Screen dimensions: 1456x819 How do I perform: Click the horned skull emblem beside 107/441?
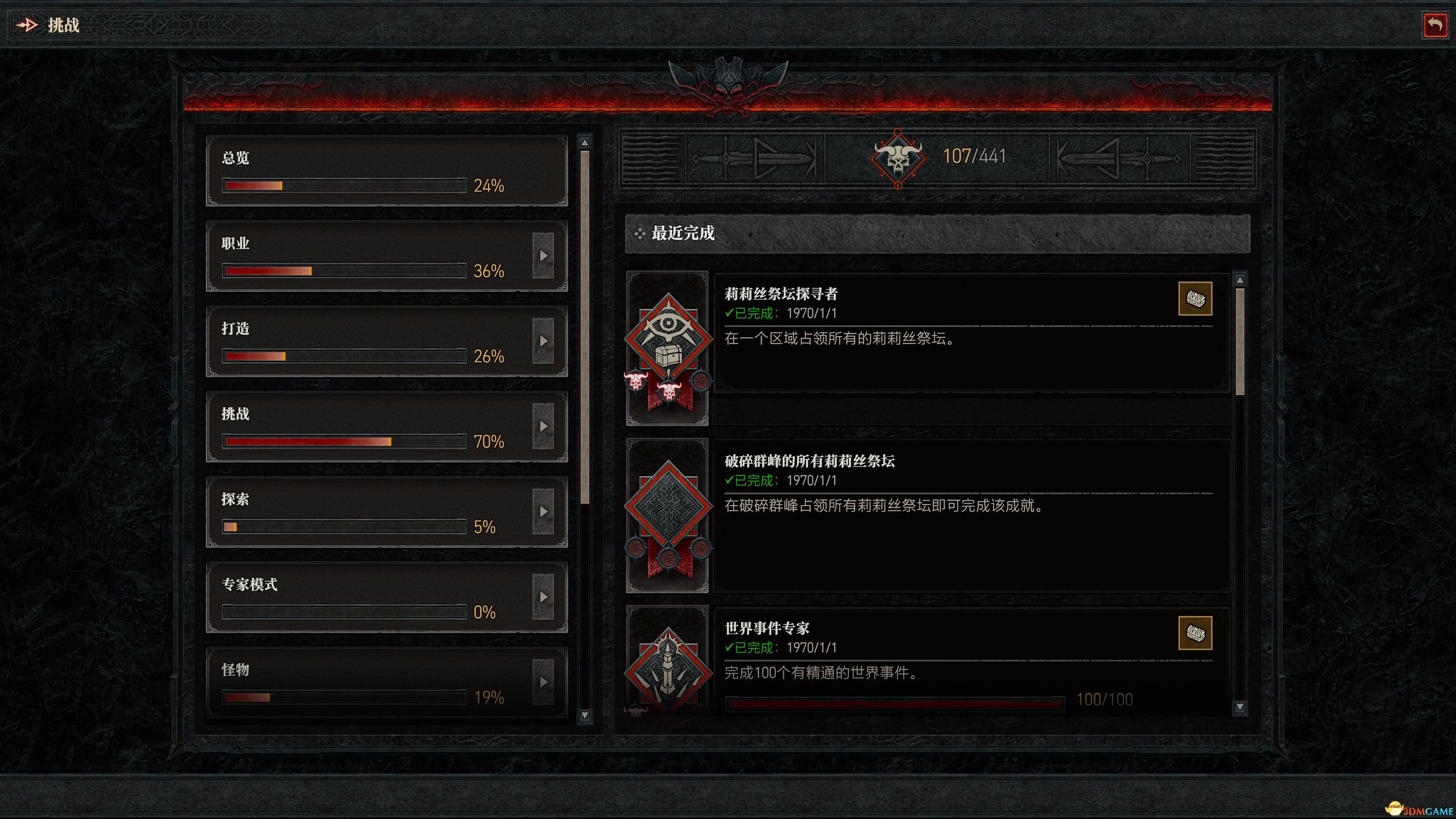click(x=897, y=158)
